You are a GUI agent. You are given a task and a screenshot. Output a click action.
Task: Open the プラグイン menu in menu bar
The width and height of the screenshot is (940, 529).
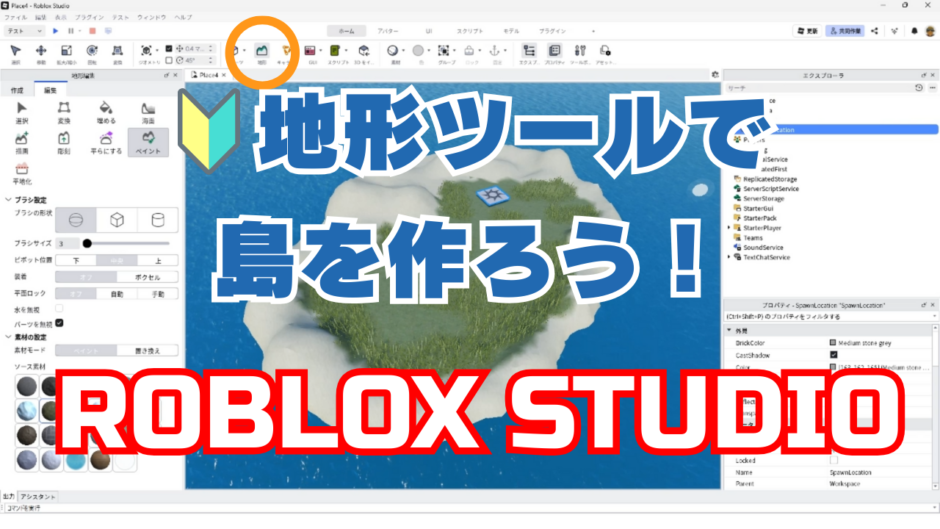tap(89, 18)
